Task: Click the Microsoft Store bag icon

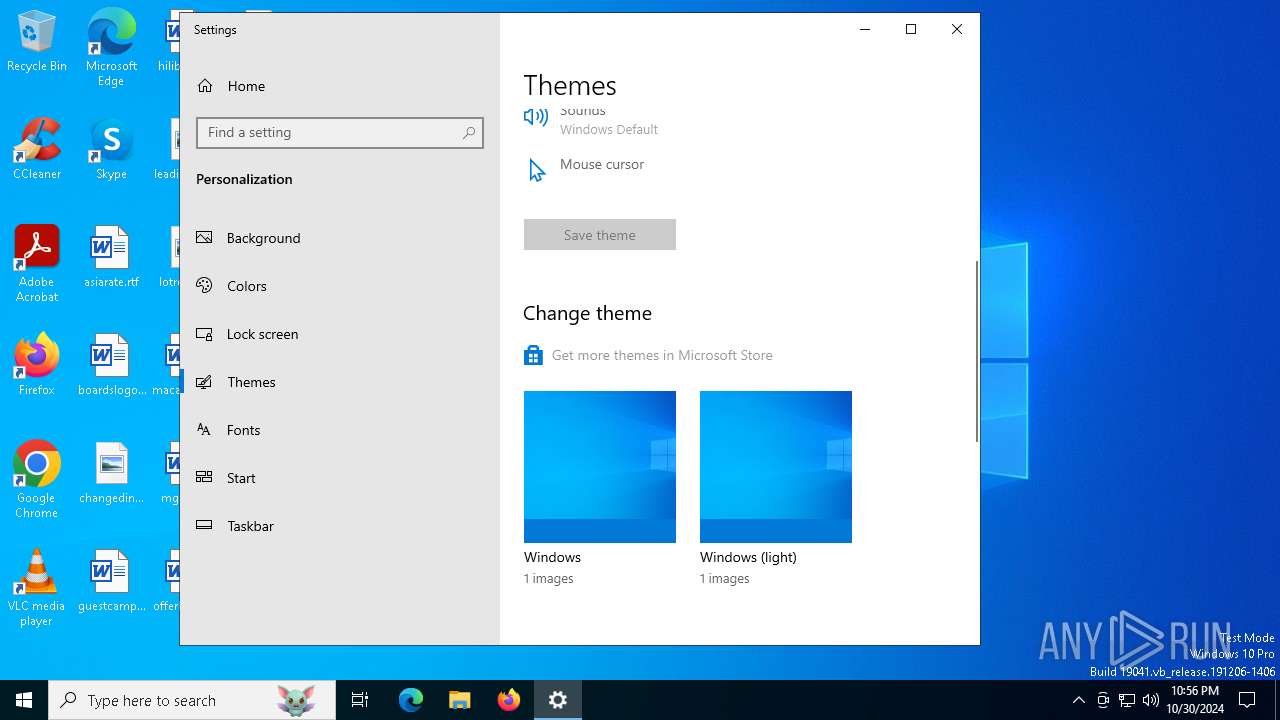Action: click(x=533, y=355)
